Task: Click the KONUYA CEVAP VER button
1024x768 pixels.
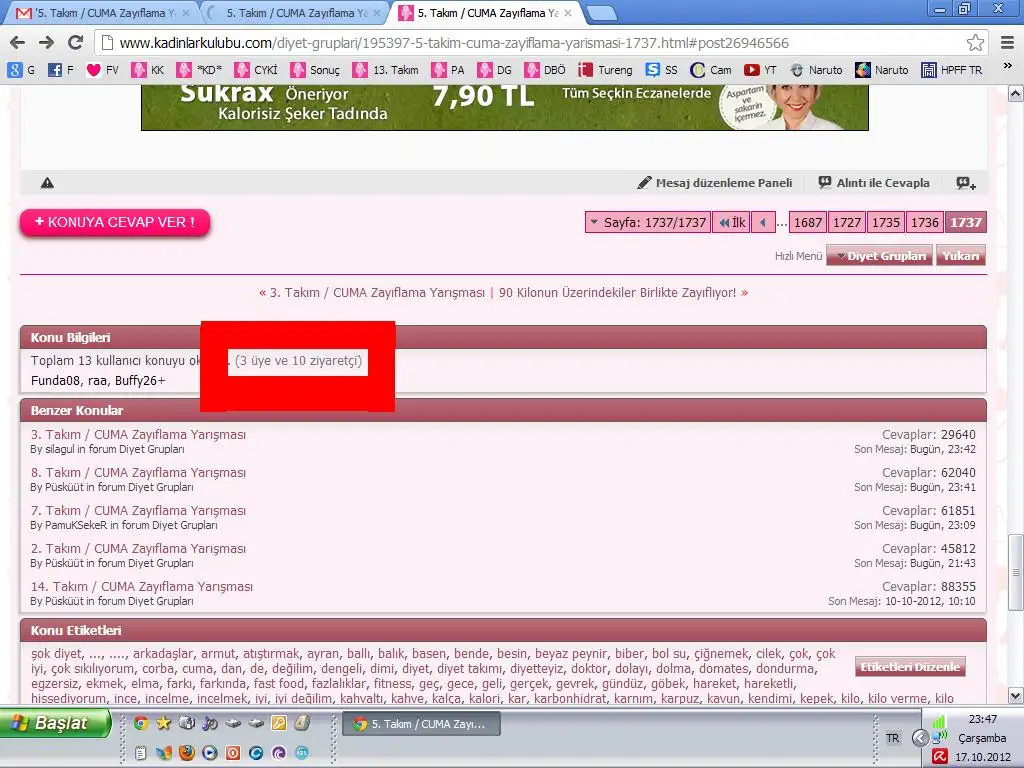Action: (x=115, y=222)
